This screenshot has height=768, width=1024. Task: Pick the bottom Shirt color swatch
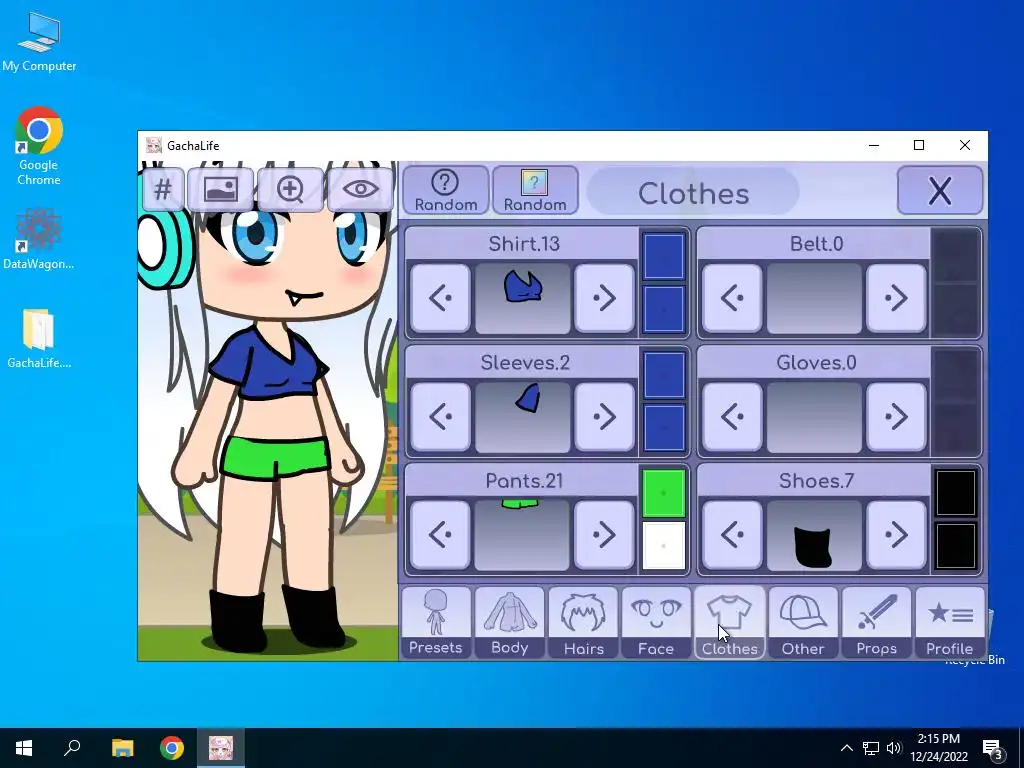pos(664,309)
